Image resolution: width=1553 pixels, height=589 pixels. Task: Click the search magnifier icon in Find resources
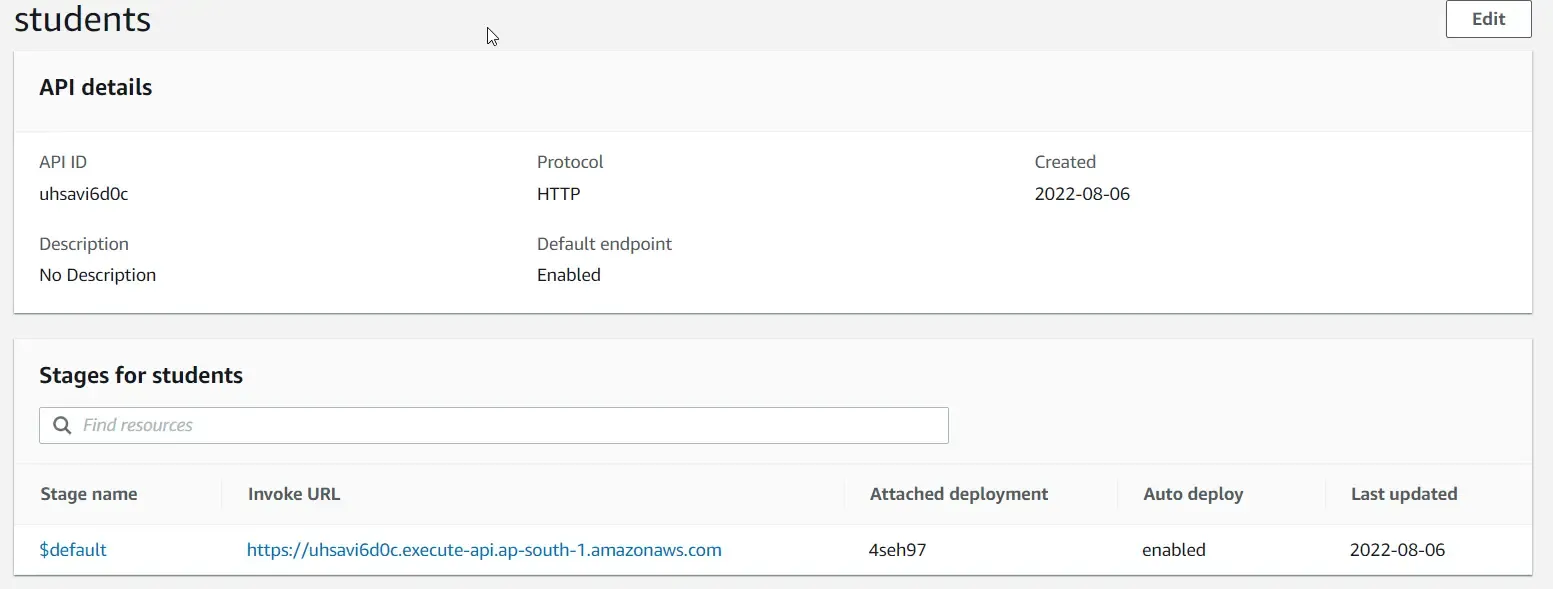(61, 425)
